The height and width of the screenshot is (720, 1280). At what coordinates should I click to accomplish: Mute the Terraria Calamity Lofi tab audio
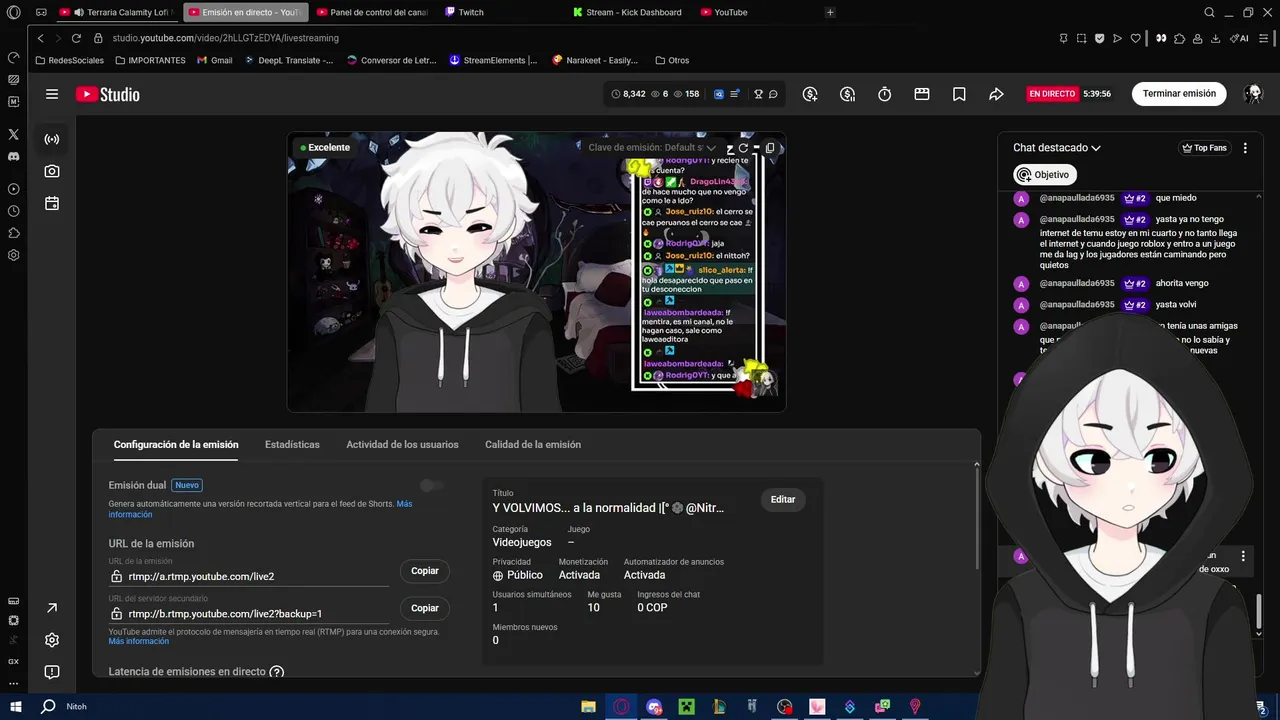(78, 12)
